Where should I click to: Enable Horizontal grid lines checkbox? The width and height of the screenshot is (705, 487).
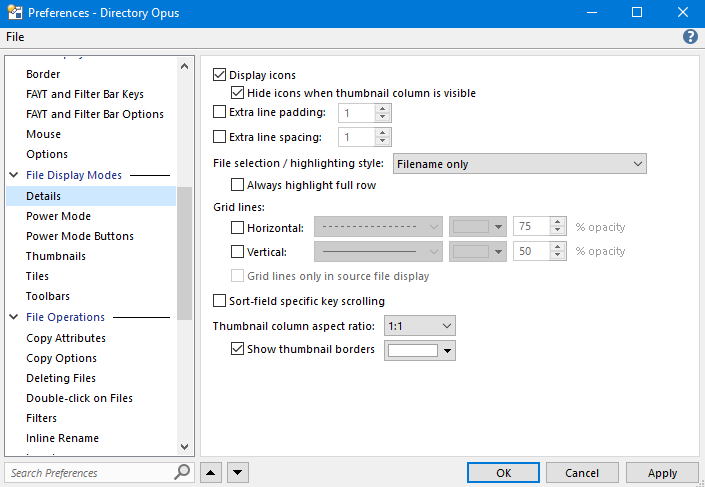point(237,228)
